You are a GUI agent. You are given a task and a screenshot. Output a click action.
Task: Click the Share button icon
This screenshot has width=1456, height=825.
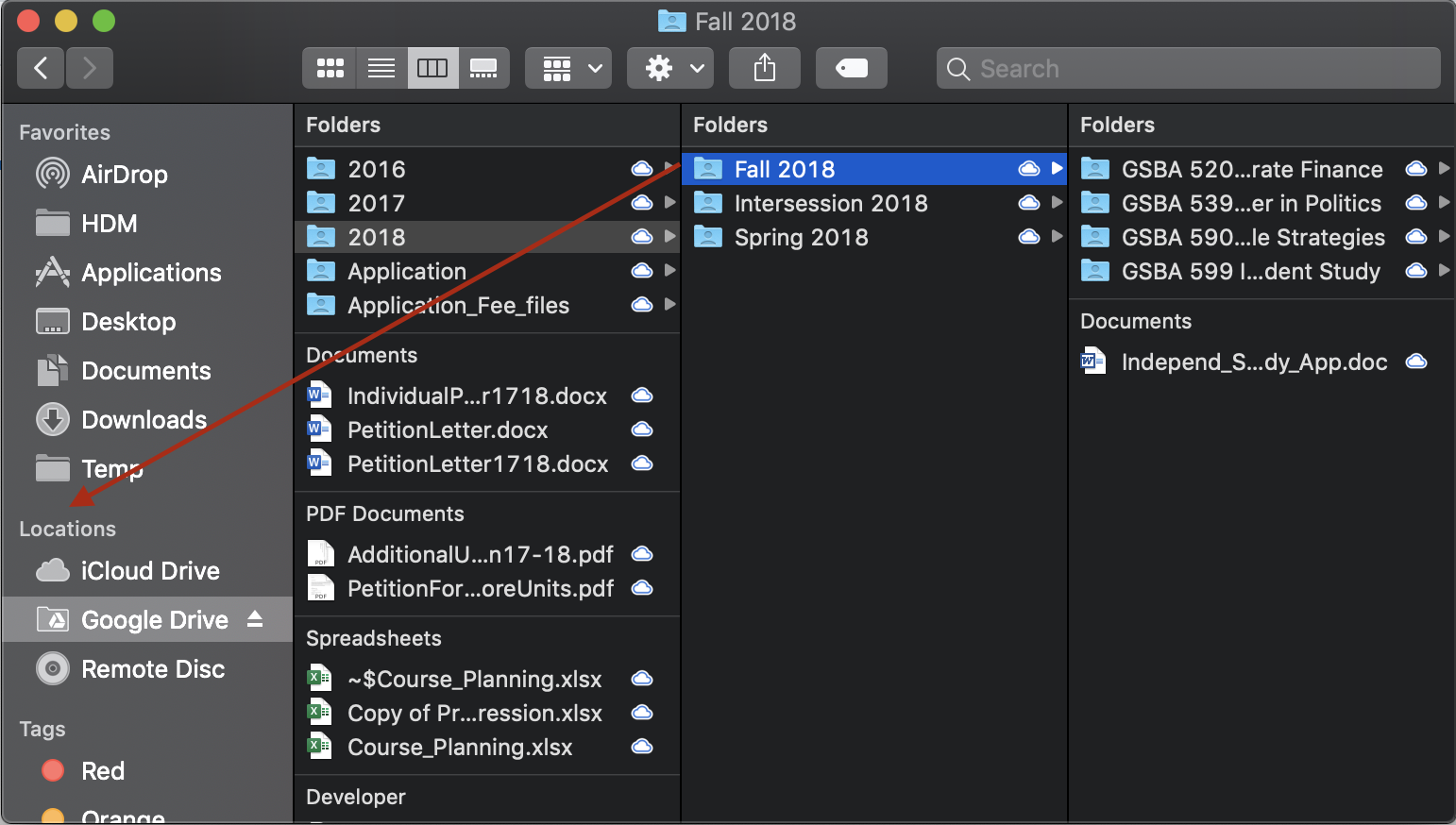(x=764, y=68)
